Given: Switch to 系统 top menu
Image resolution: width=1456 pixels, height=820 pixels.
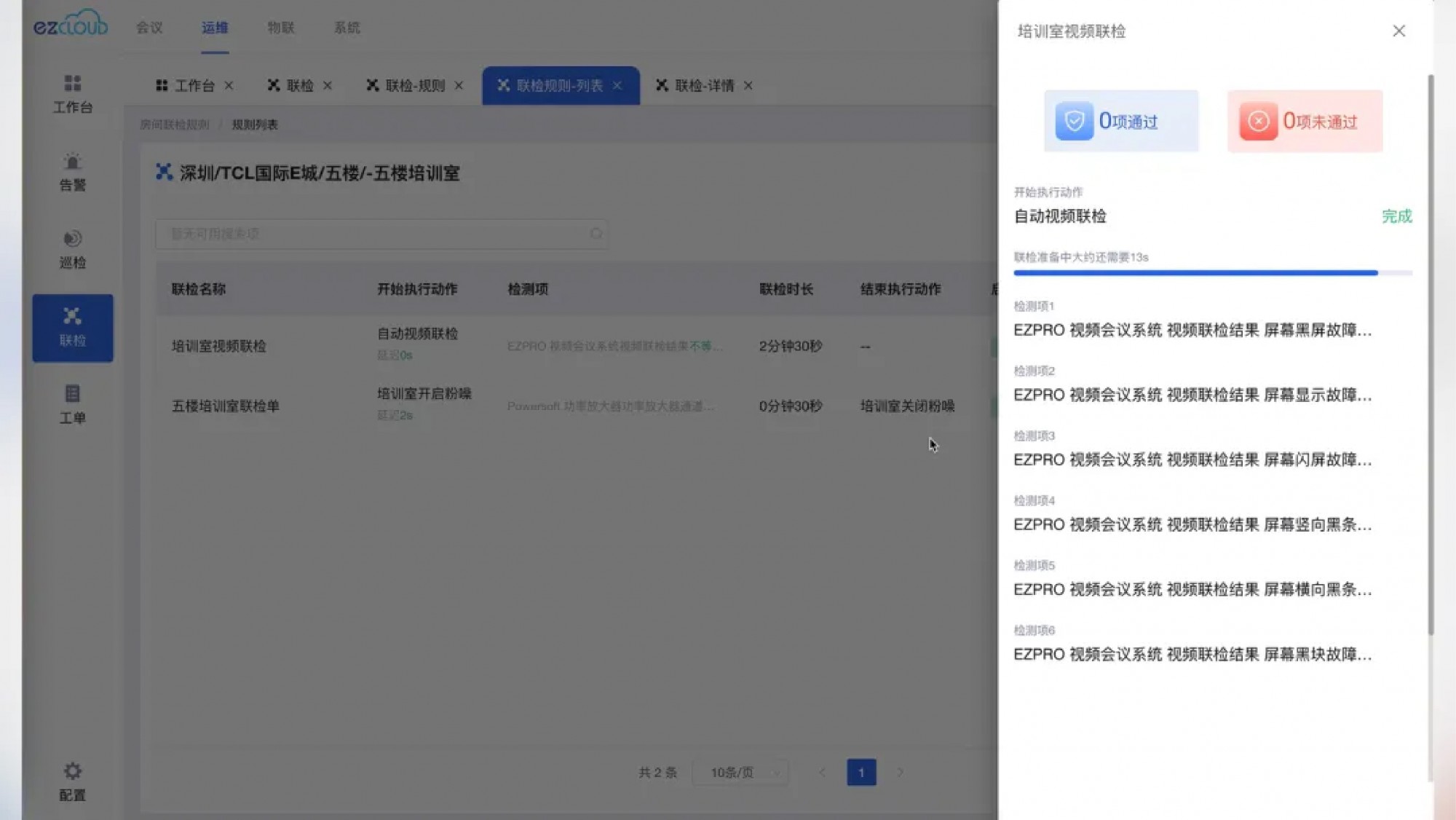Looking at the screenshot, I should pos(347,27).
